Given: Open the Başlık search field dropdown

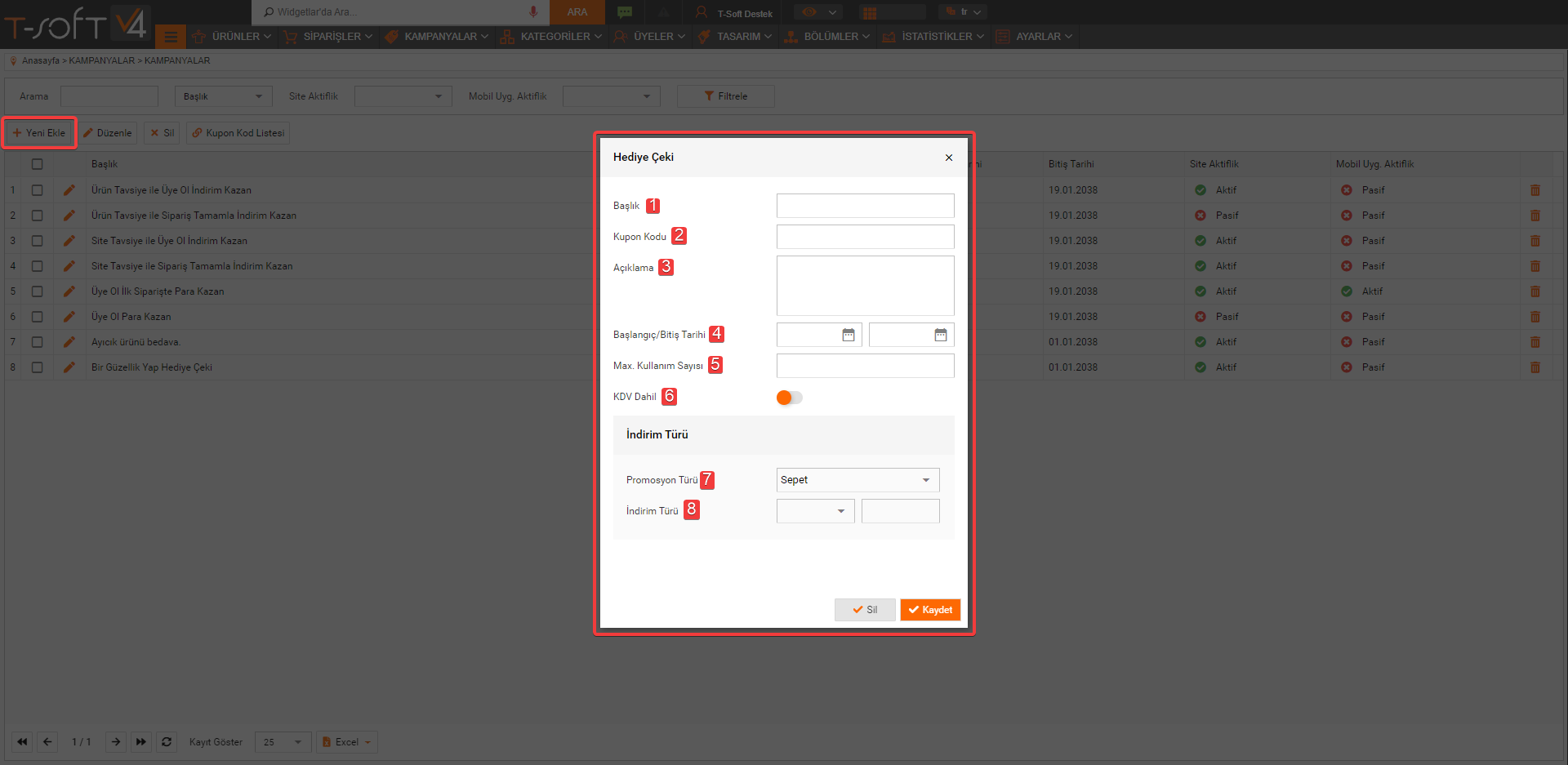Looking at the screenshot, I should click(223, 96).
